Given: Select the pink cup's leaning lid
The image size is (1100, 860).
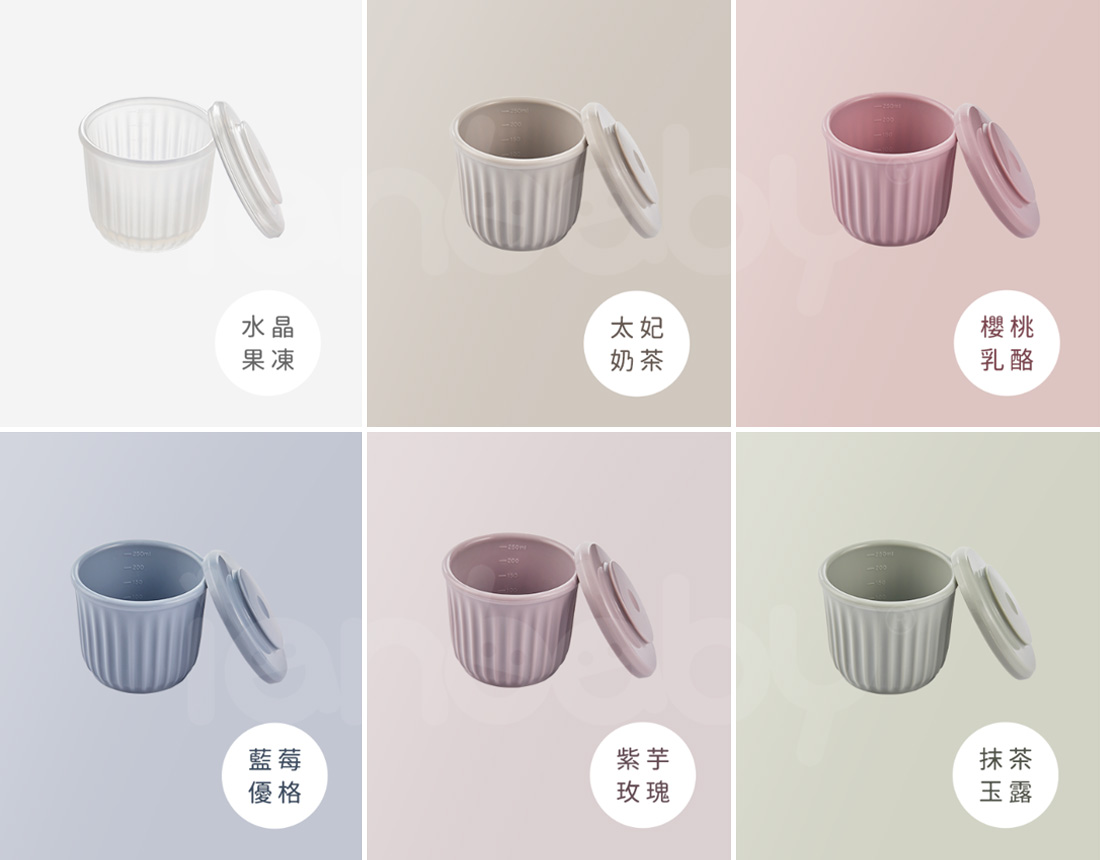Looking at the screenshot, I should click(x=997, y=171).
